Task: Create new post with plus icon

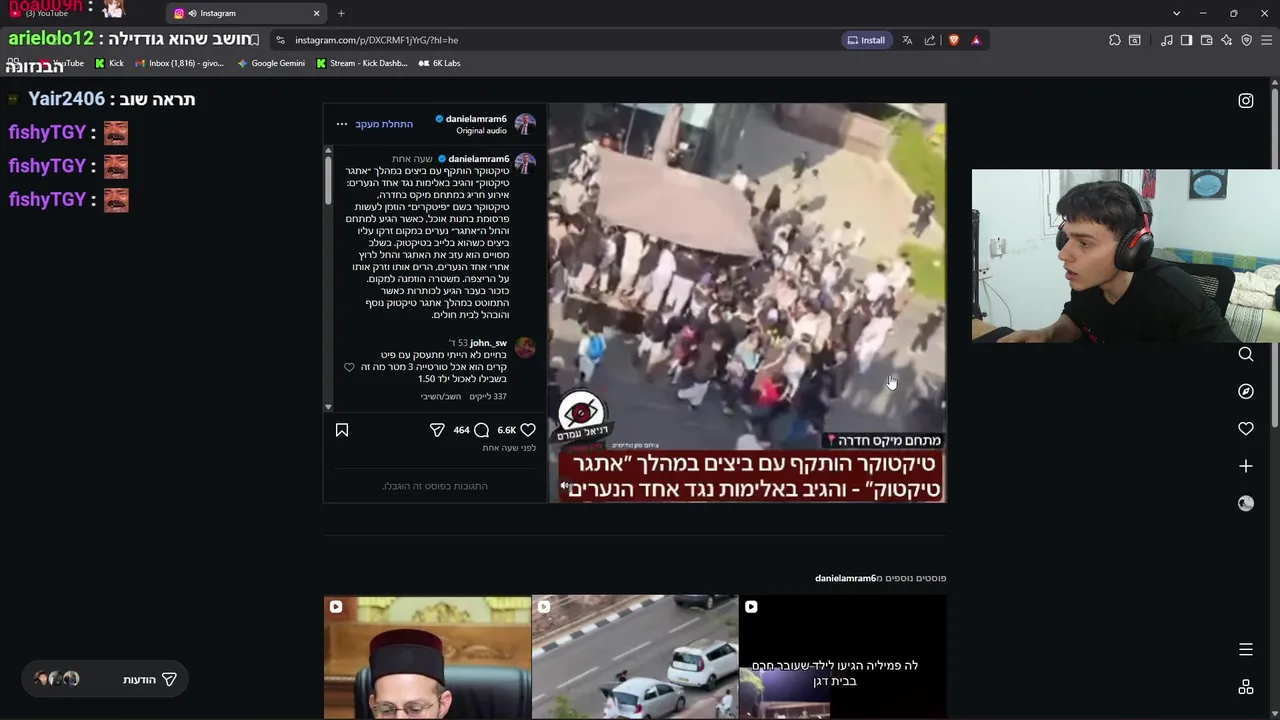Action: pos(1246,466)
